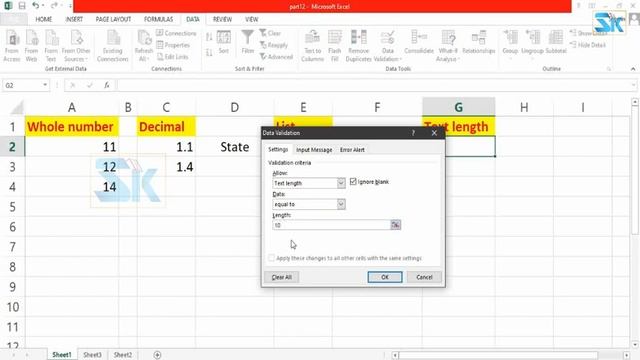Screen dimensions: 640x360
Task: Click insert function fx icon
Action: 107,85
